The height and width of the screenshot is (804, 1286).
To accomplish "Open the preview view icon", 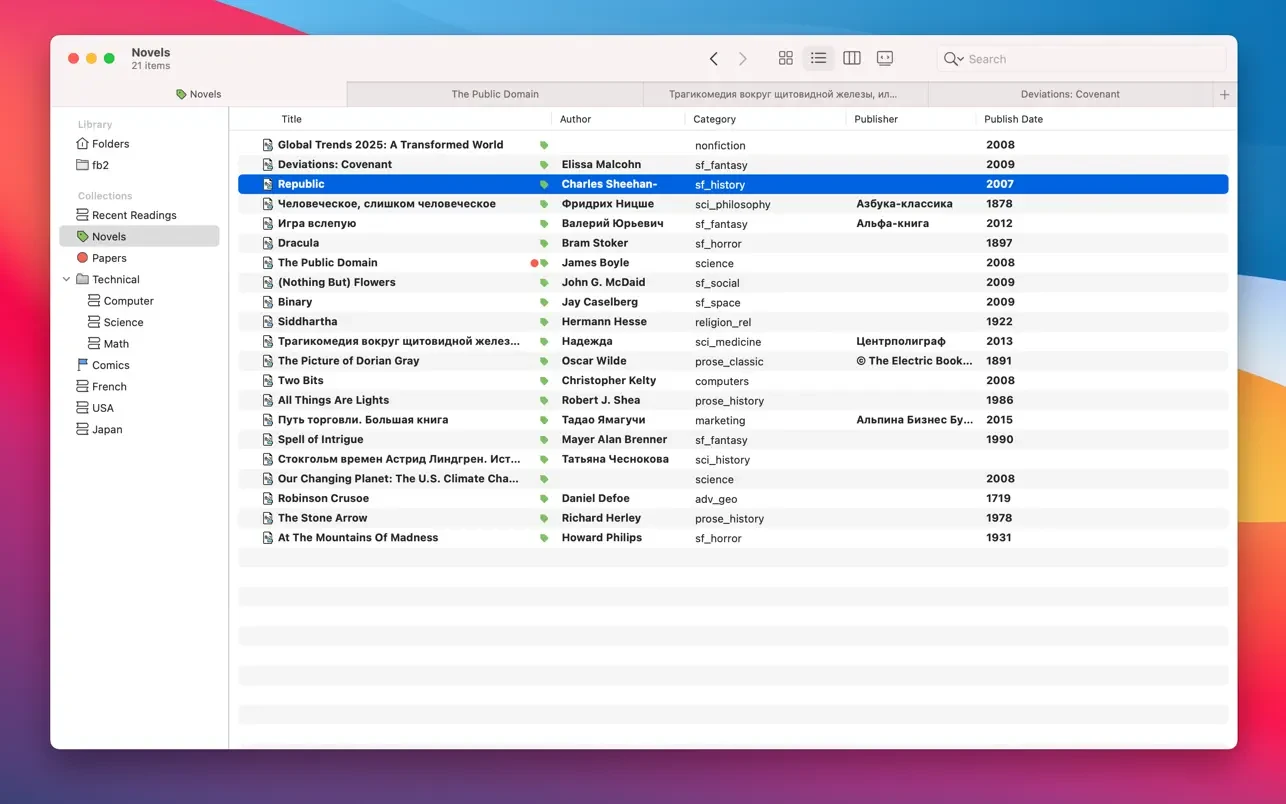I will click(x=885, y=59).
